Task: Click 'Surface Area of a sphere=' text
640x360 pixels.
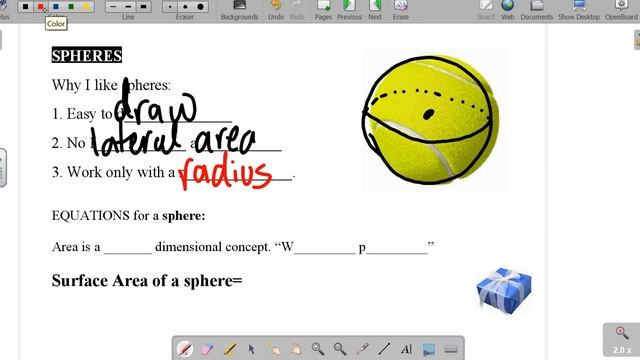Action: (x=147, y=281)
